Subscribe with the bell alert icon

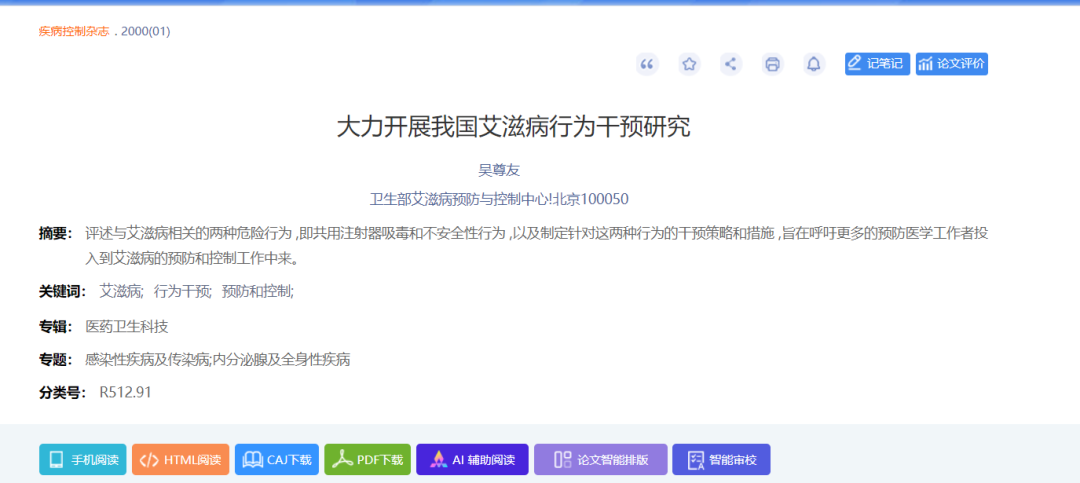814,64
